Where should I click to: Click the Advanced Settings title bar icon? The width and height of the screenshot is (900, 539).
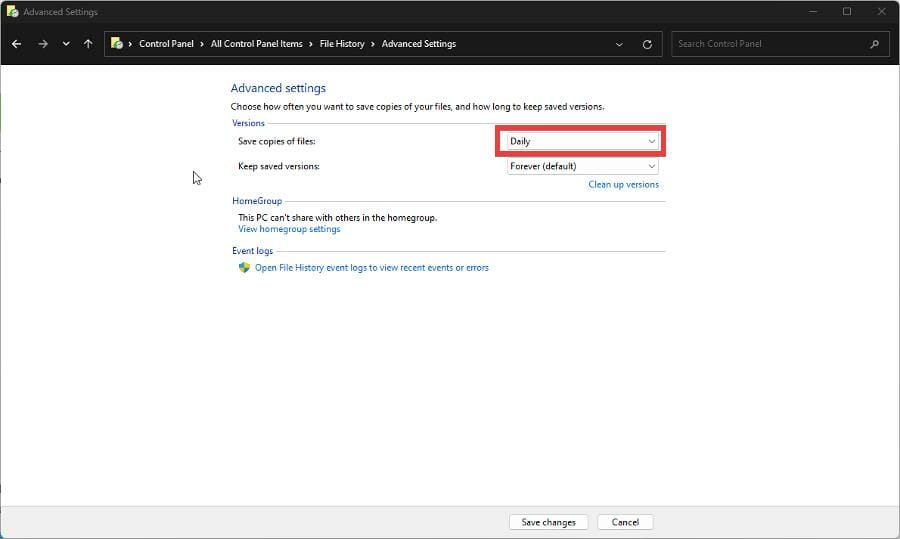point(12,11)
